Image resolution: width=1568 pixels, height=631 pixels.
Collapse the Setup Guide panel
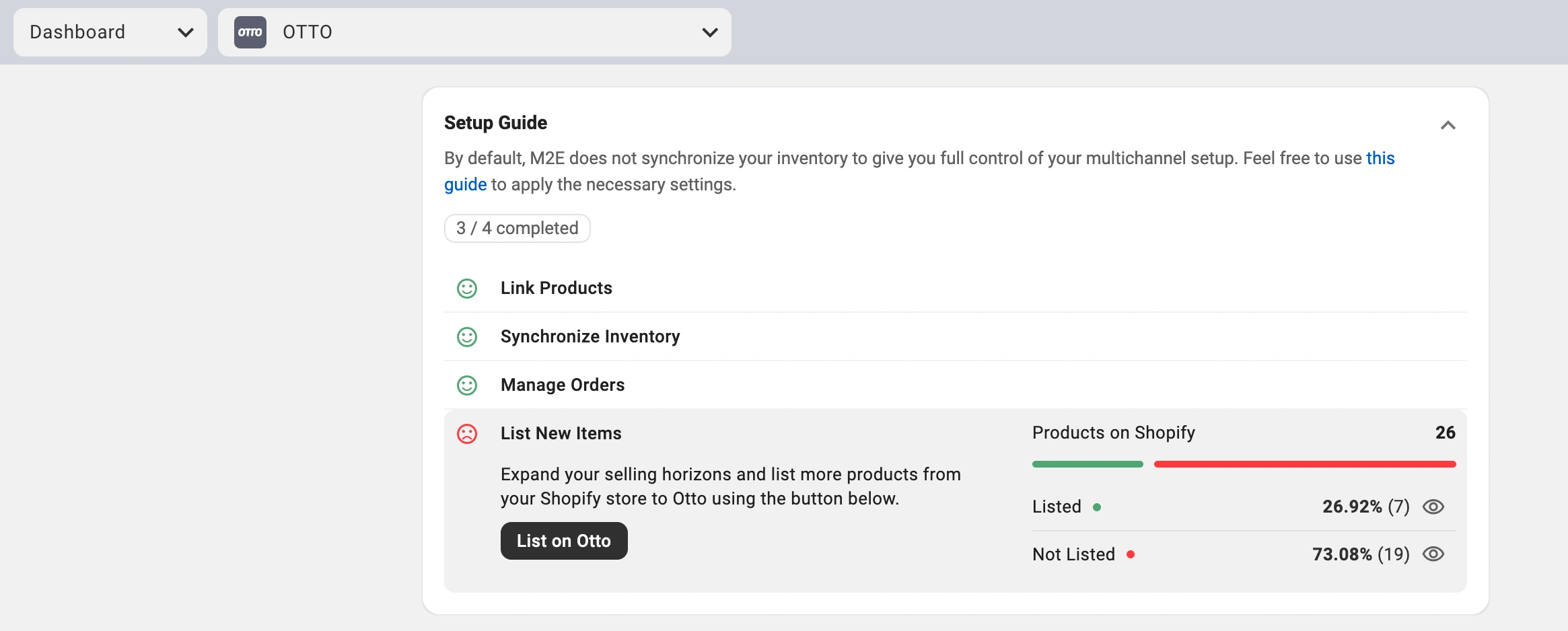coord(1448,125)
